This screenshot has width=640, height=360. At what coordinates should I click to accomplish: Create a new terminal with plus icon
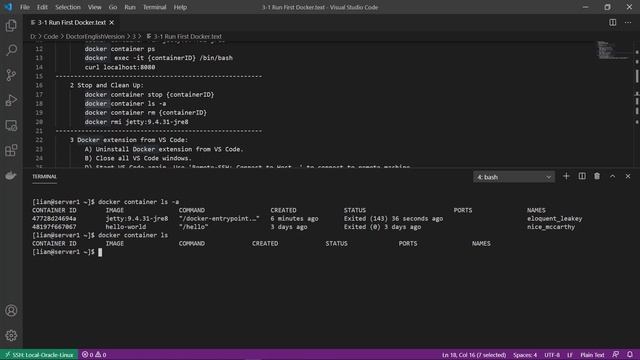click(566, 176)
